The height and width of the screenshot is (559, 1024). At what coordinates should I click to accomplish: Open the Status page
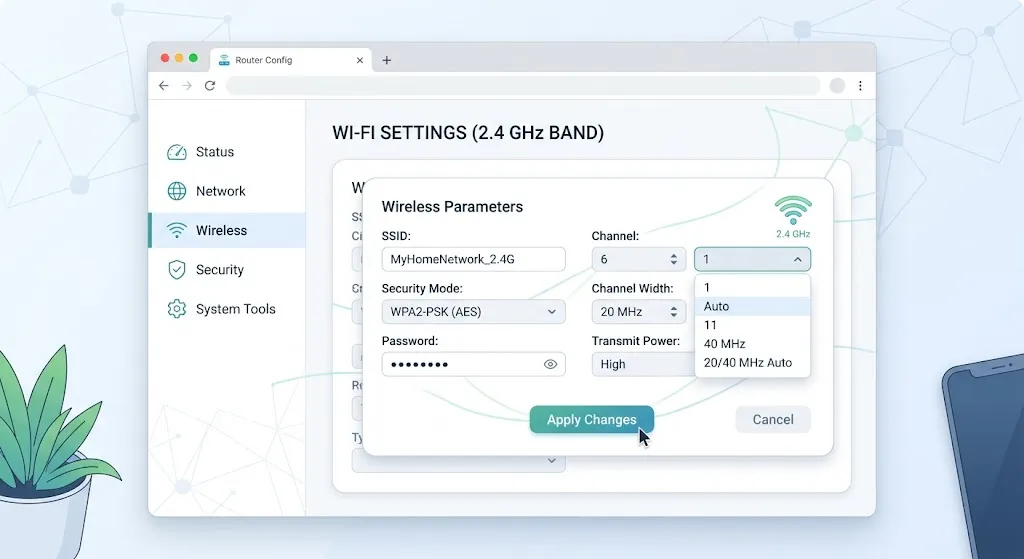click(227, 152)
